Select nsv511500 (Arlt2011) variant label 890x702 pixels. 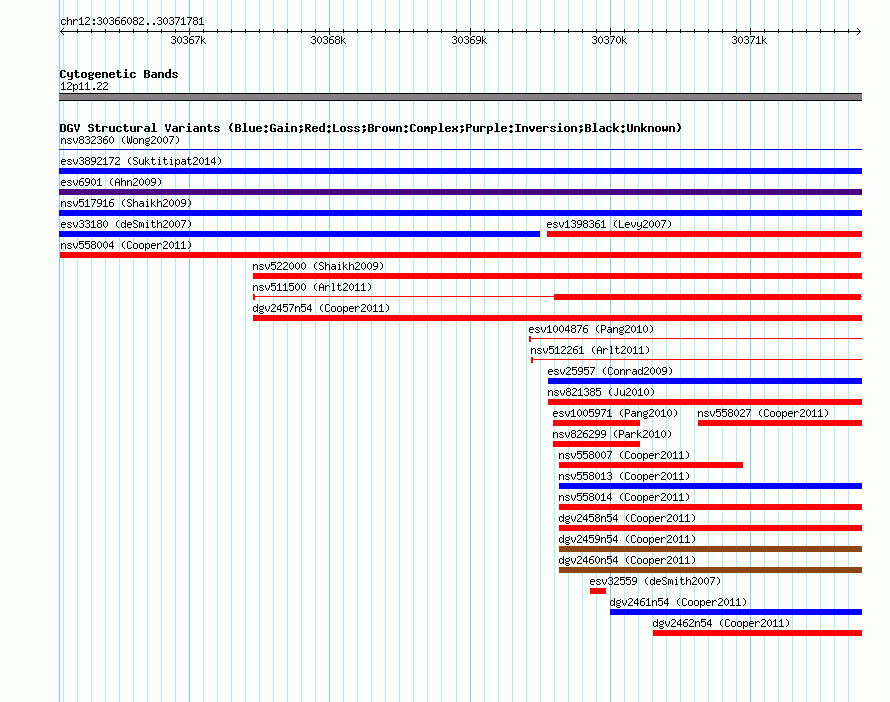coord(312,287)
